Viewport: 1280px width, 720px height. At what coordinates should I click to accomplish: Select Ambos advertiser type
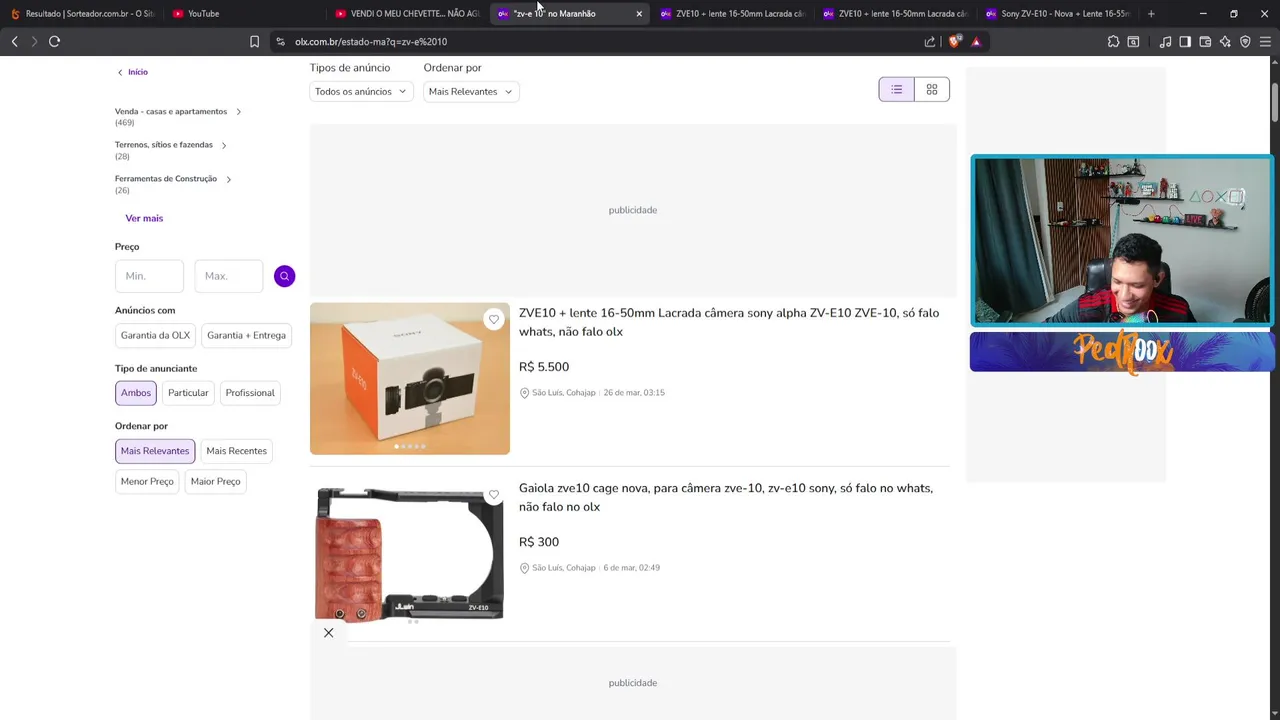pyautogui.click(x=136, y=393)
